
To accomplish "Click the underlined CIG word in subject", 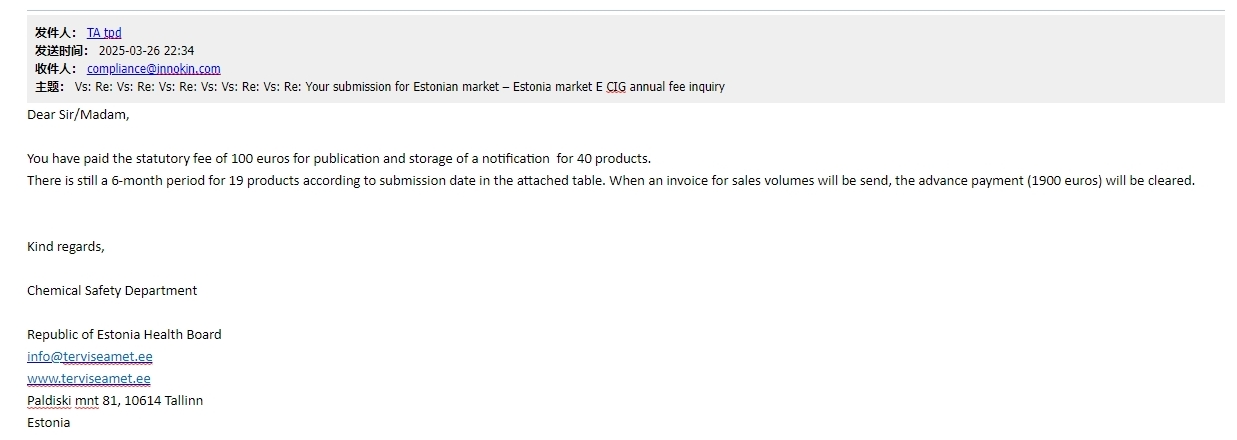I will [x=616, y=87].
